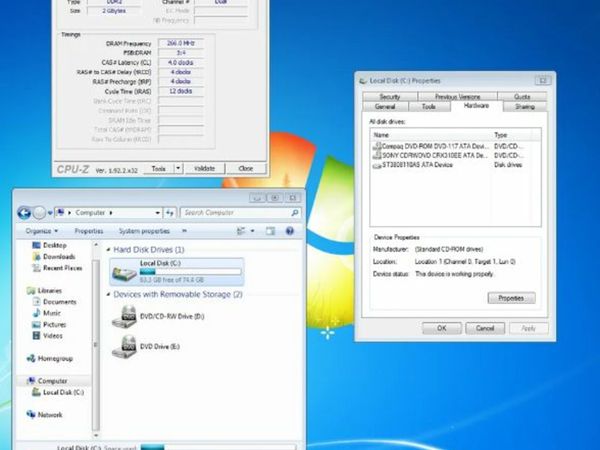Select Desktop in navigation pane

pyautogui.click(x=50, y=245)
